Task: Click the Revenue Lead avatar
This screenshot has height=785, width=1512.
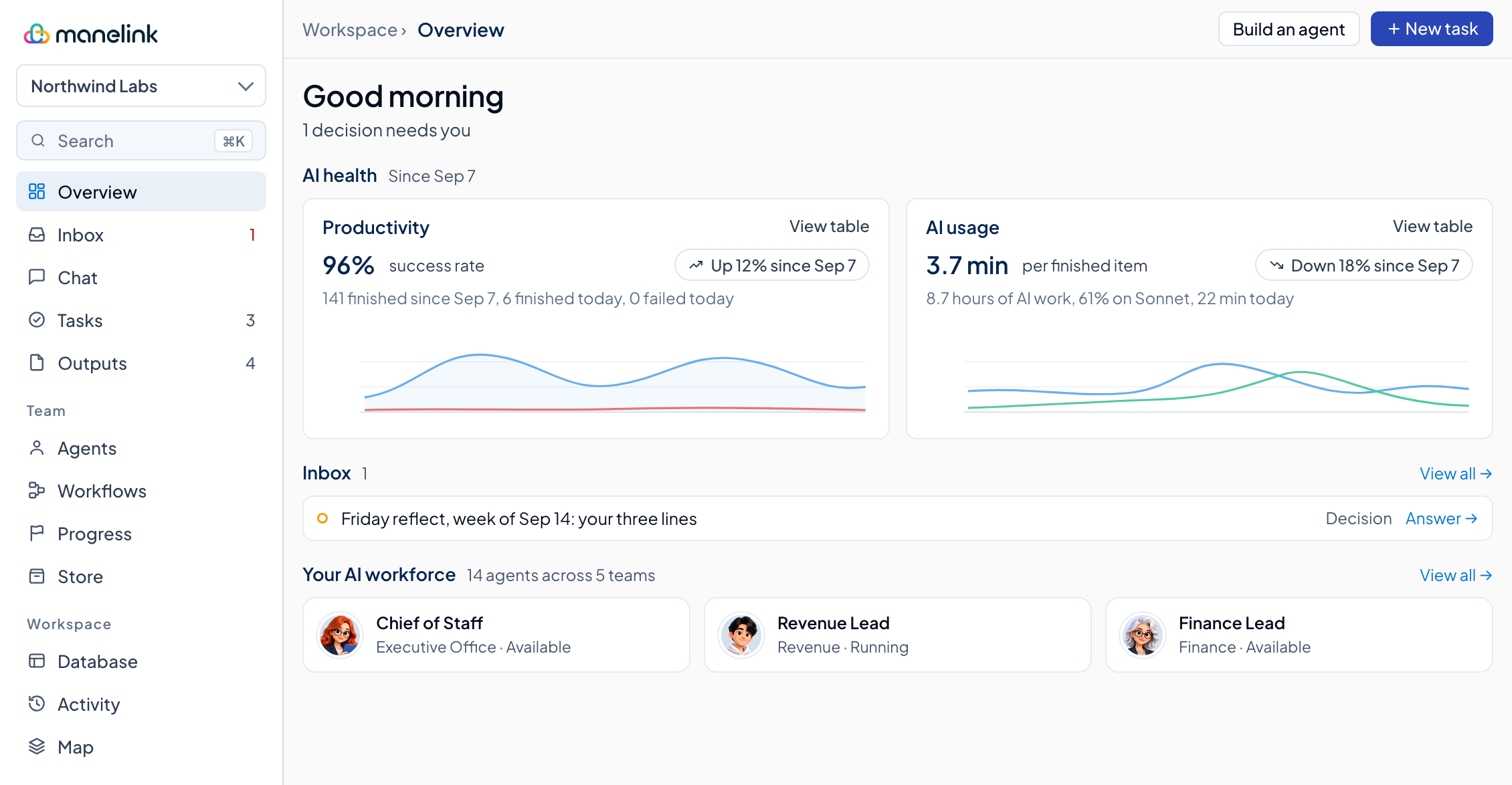Action: pos(741,635)
